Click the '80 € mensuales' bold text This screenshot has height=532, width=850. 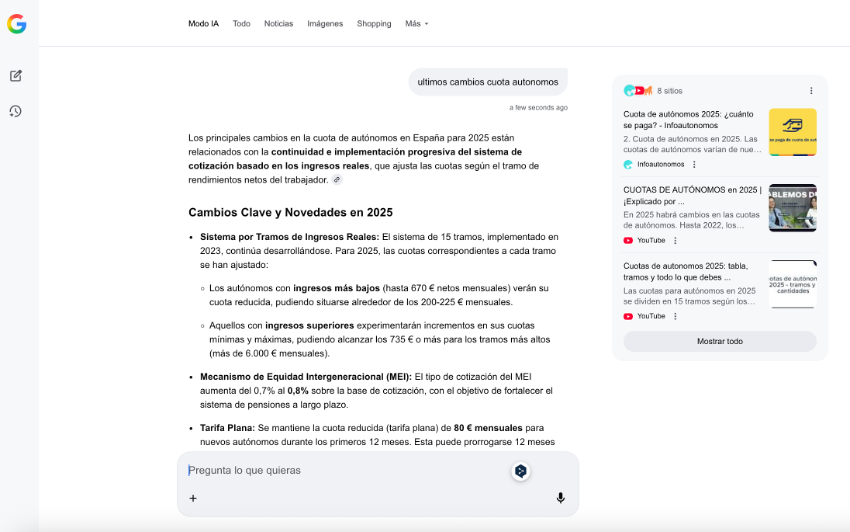(x=488, y=428)
